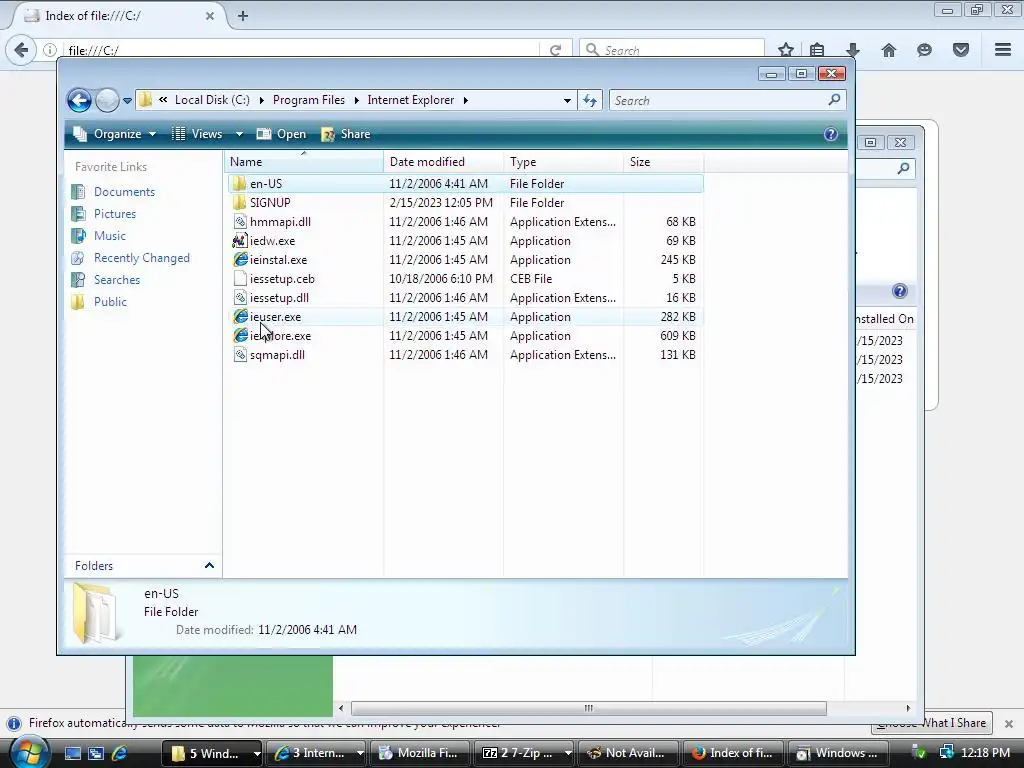The width and height of the screenshot is (1024, 768).
Task: Open Music favorite link
Action: [x=110, y=236]
